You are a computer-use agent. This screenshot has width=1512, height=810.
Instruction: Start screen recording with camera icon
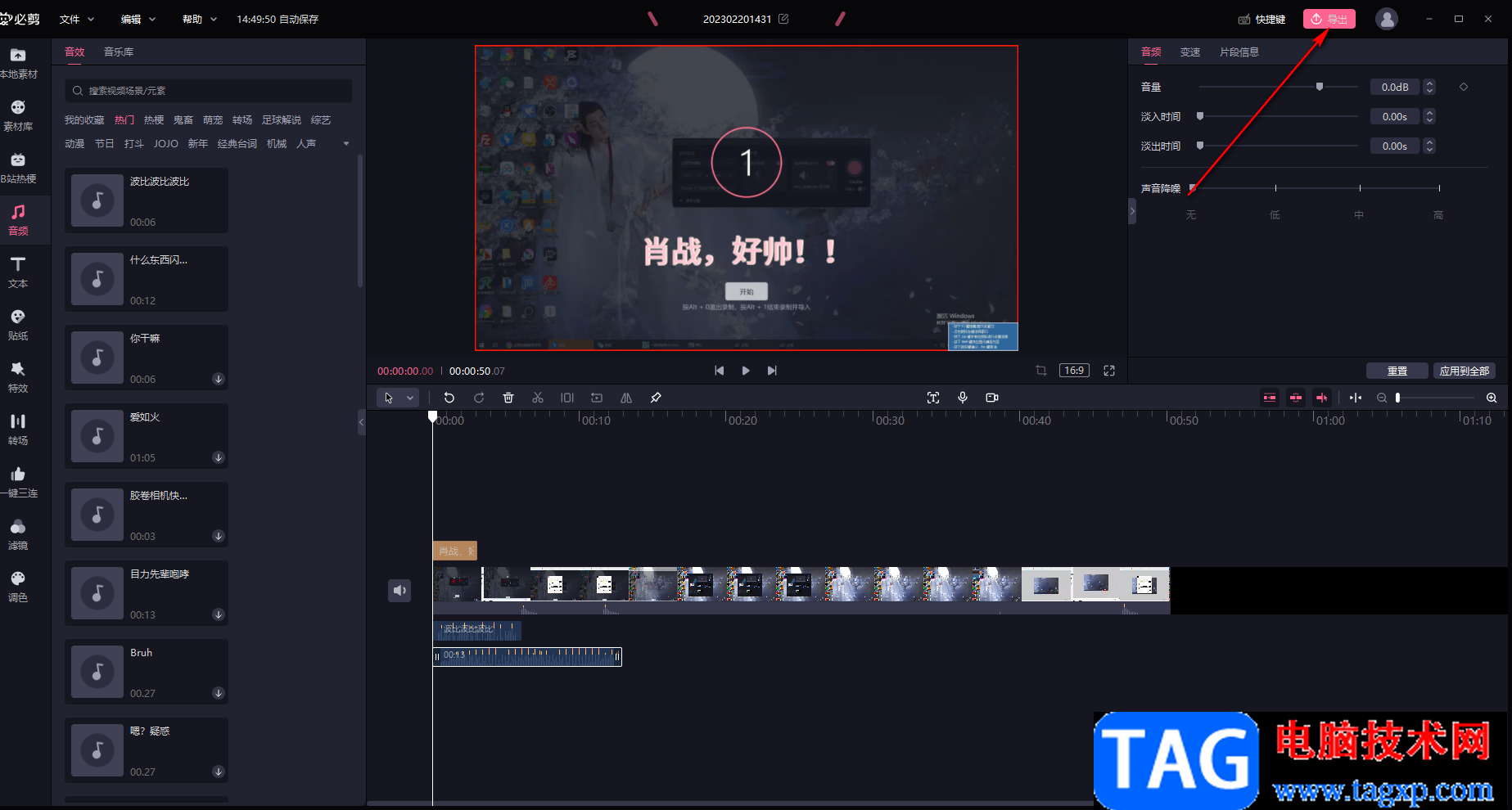992,398
